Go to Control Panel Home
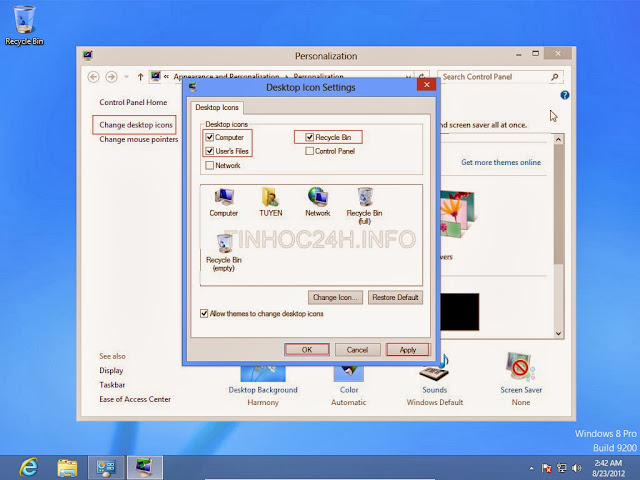Image resolution: width=640 pixels, height=480 pixels. 133,102
